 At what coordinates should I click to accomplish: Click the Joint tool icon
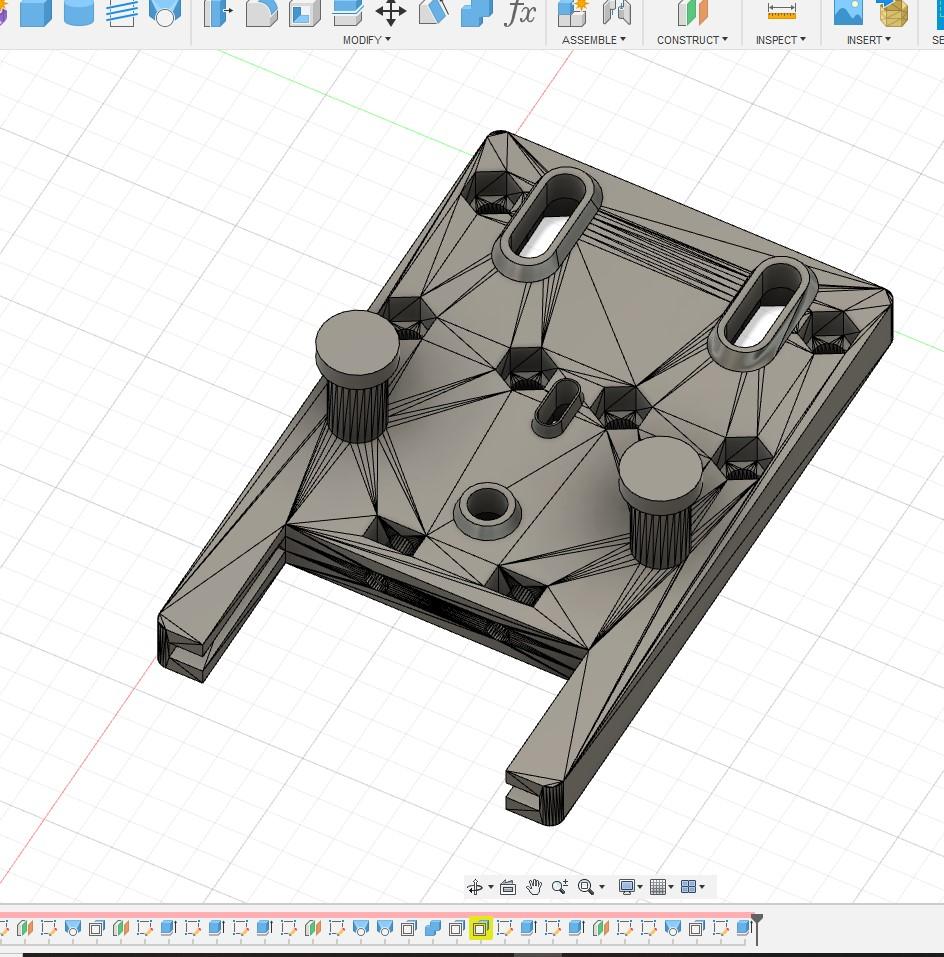click(x=616, y=12)
